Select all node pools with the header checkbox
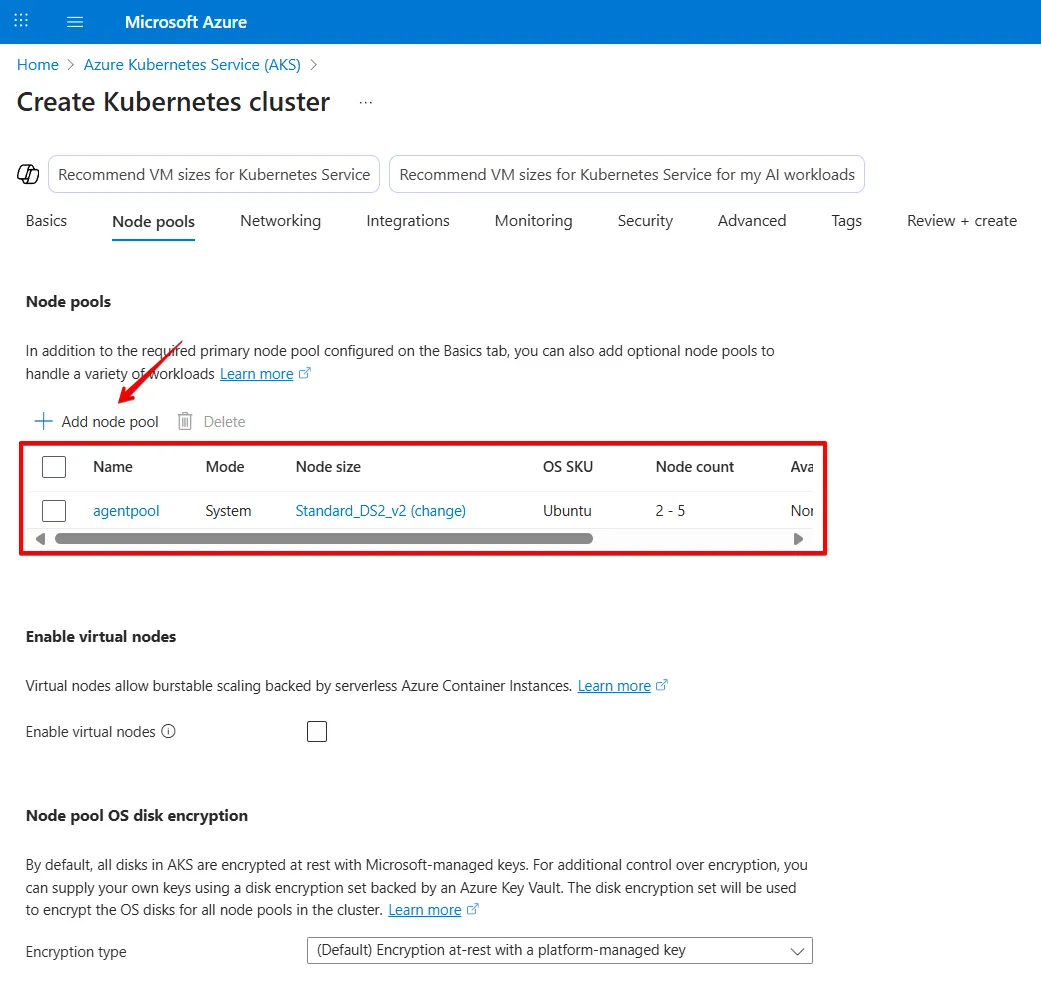Image resolution: width=1041 pixels, height=997 pixels. [x=54, y=467]
